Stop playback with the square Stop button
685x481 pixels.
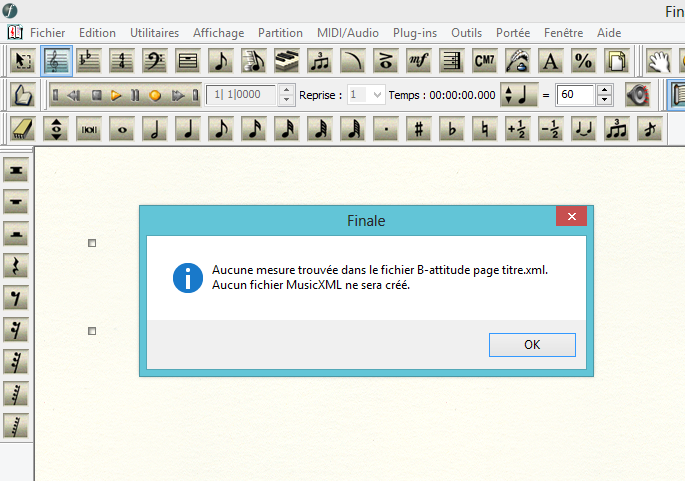coord(97,96)
